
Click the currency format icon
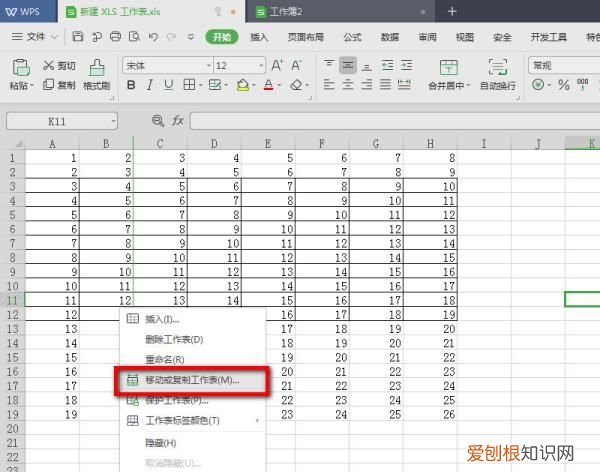click(x=538, y=84)
